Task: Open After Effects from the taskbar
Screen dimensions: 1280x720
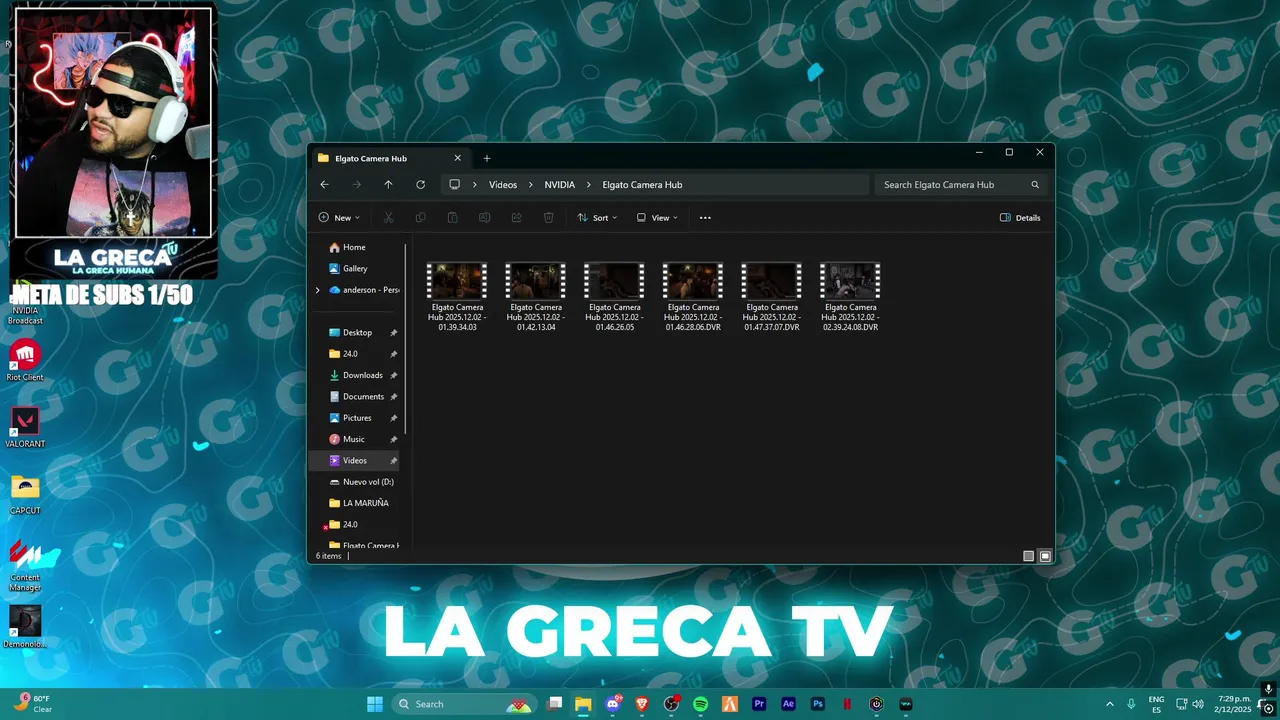Action: click(x=788, y=704)
